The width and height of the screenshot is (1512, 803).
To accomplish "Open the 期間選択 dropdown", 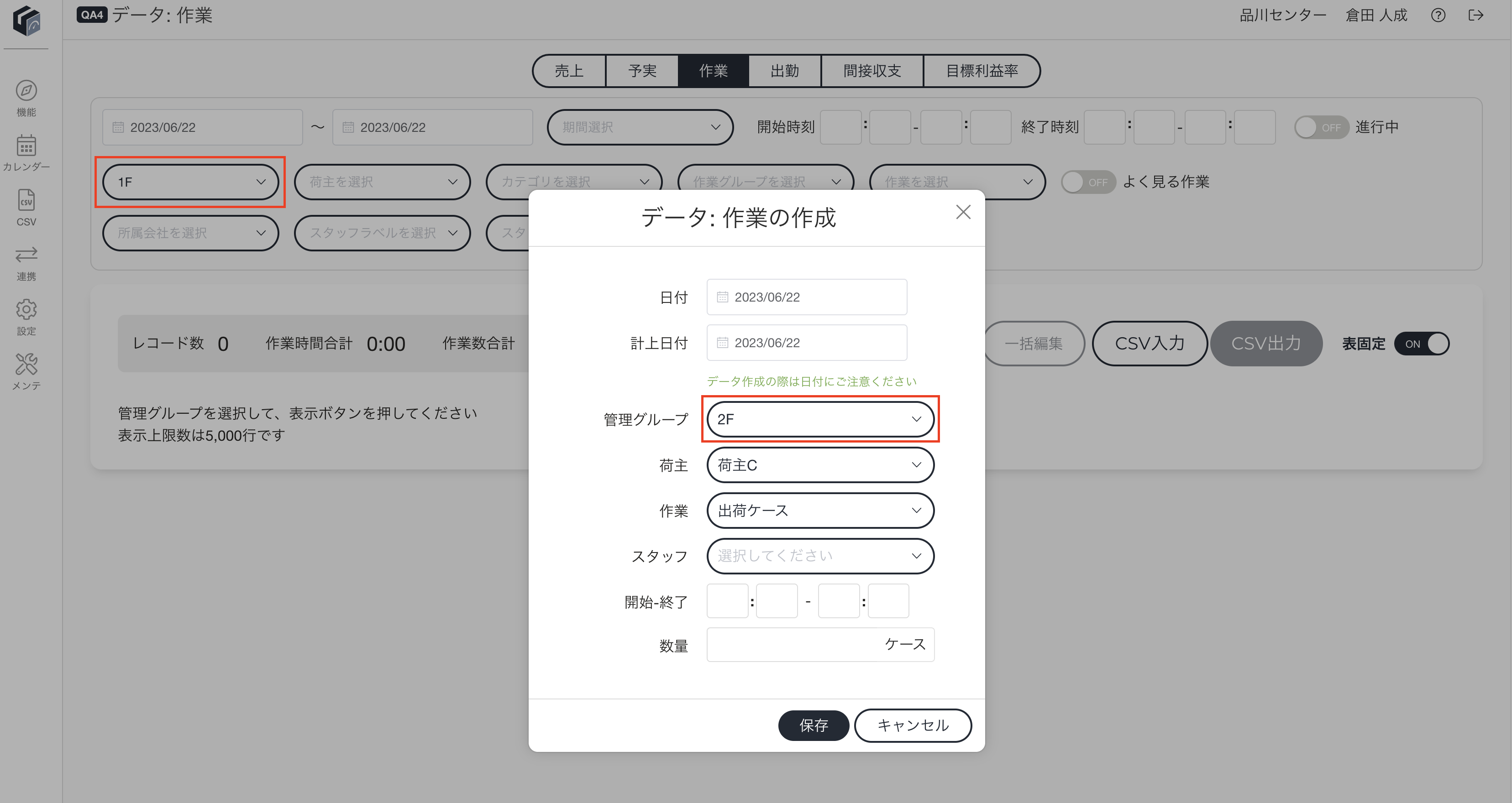I will tap(640, 127).
